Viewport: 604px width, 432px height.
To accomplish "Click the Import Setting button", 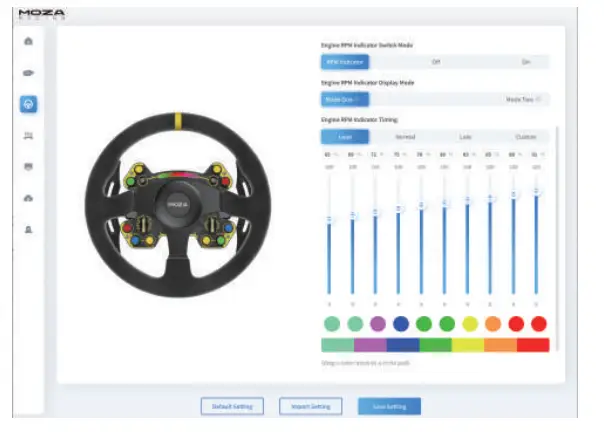I will [311, 406].
